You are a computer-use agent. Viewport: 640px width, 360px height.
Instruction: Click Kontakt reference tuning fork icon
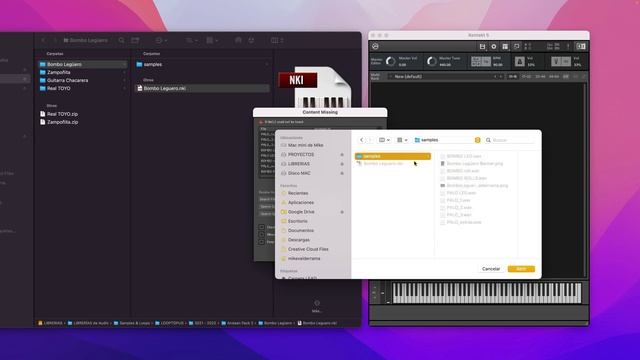[556, 62]
